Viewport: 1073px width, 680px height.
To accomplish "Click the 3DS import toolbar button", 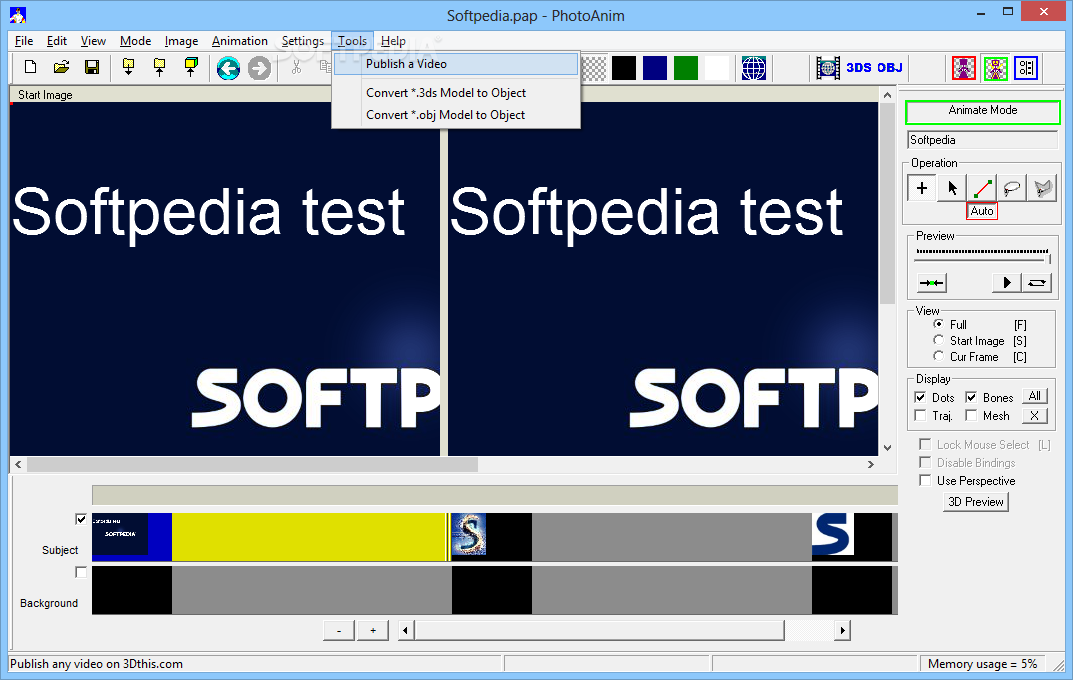I will [x=859, y=68].
